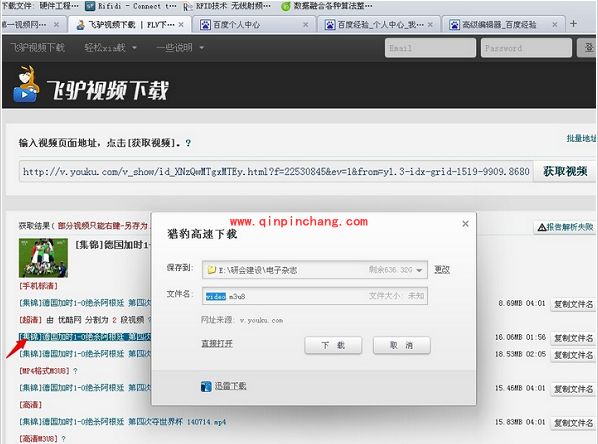The image size is (598, 444).
Task: Click the folder icon in the 保存到 field
Action: [x=212, y=270]
